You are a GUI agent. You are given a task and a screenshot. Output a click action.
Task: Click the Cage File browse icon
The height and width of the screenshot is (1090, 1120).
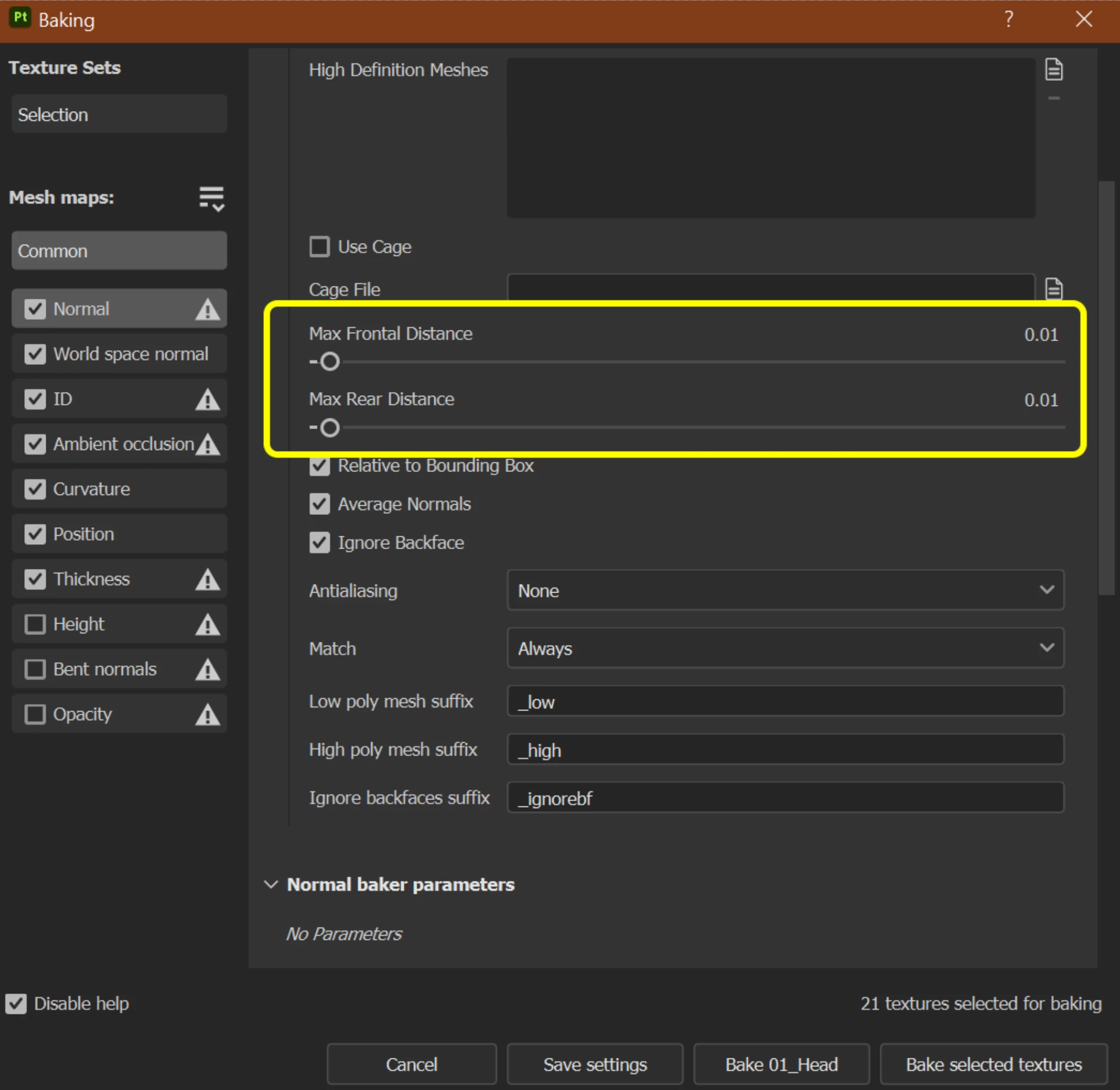(1053, 289)
